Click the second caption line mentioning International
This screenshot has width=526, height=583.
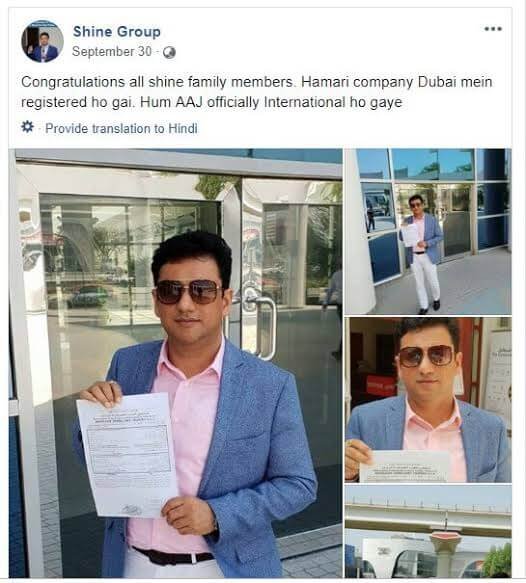pos(212,102)
